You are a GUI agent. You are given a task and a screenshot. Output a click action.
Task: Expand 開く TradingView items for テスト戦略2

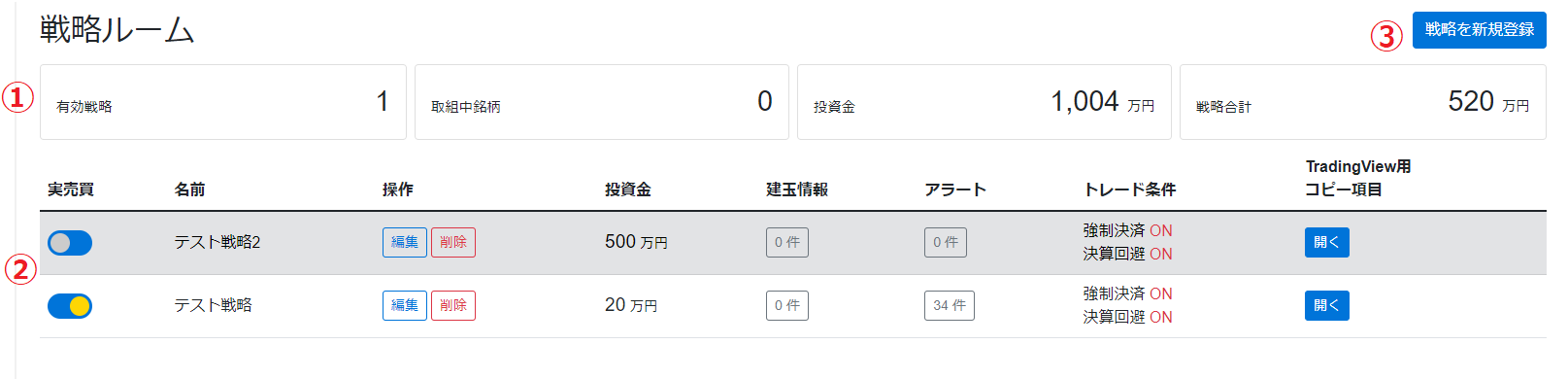coord(1327,243)
